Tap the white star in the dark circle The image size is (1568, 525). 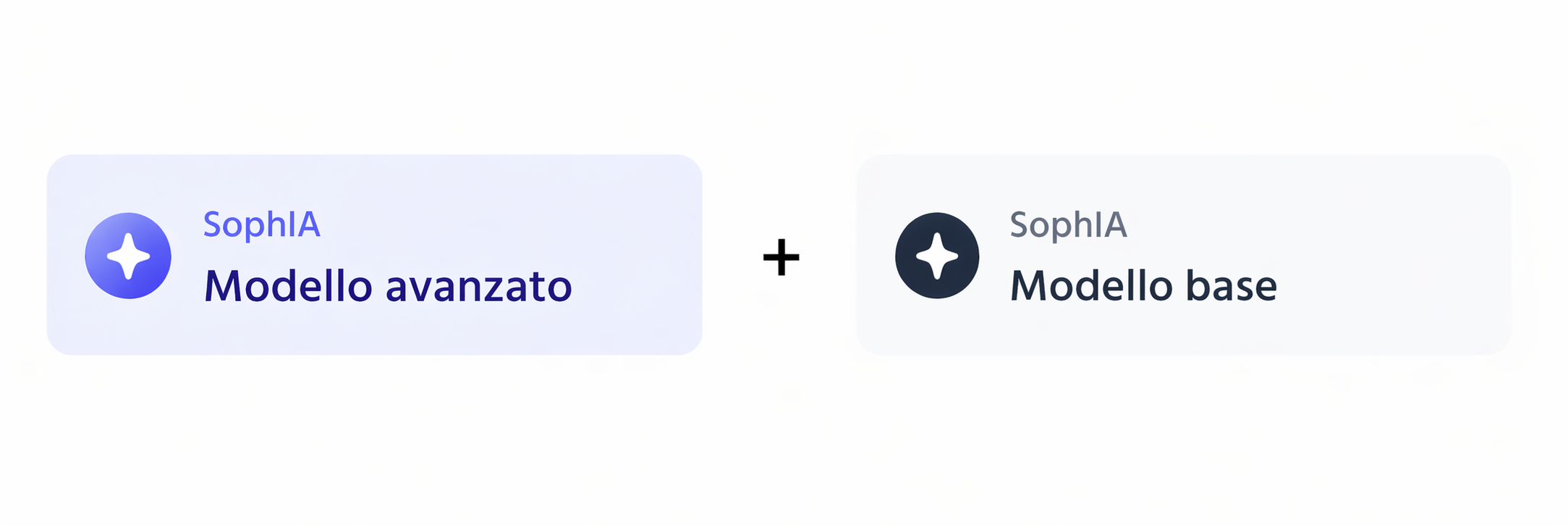[937, 256]
